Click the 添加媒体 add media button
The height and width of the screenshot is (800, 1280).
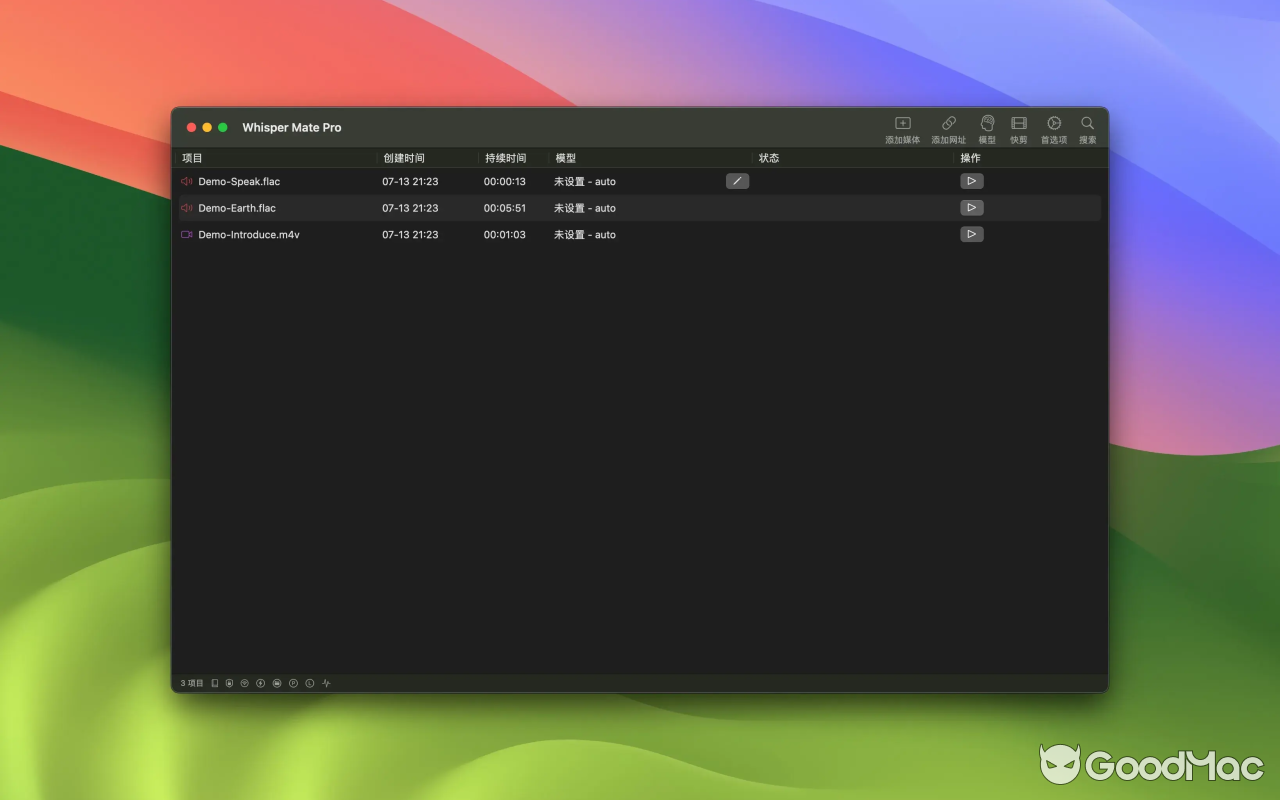click(902, 128)
